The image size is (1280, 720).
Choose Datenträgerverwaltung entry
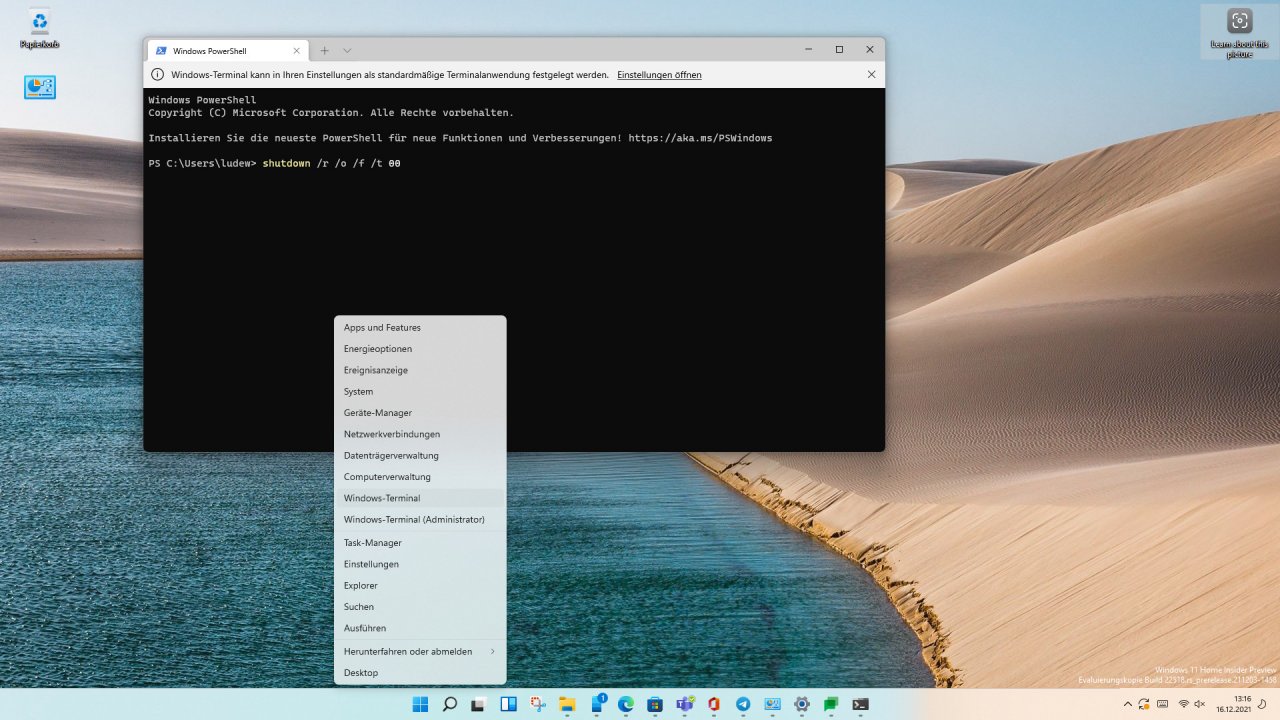point(420,455)
